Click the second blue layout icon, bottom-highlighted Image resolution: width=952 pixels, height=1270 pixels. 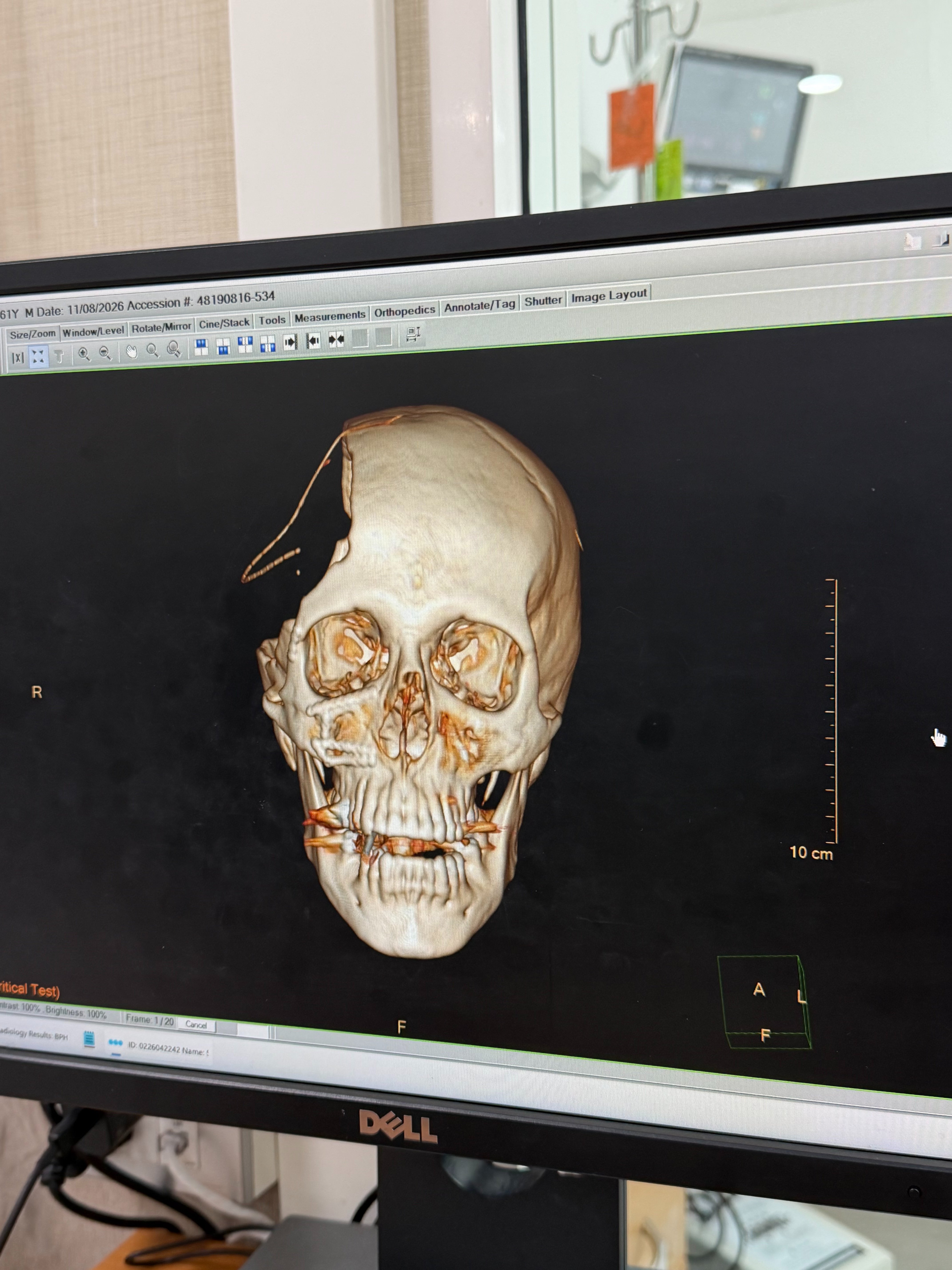coord(223,346)
